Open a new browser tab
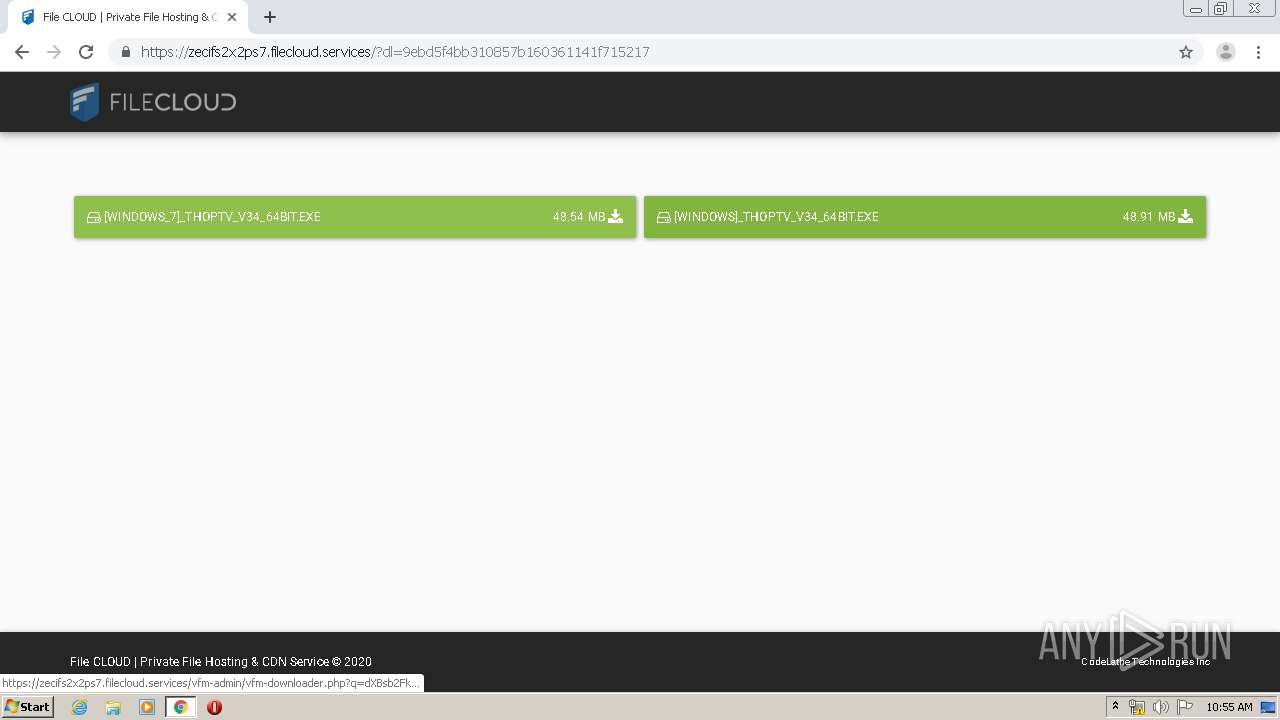This screenshot has height=720, width=1280. click(270, 17)
